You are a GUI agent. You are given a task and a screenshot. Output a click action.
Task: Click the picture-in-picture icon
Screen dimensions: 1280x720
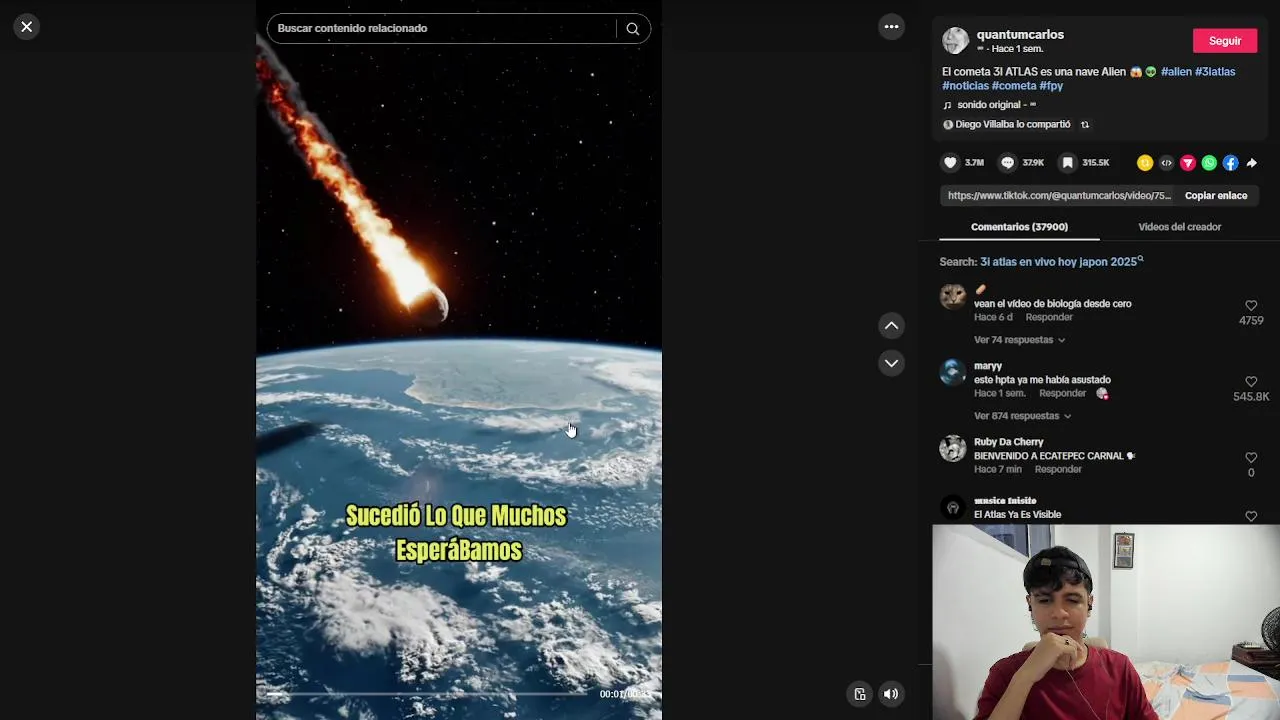tap(859, 694)
